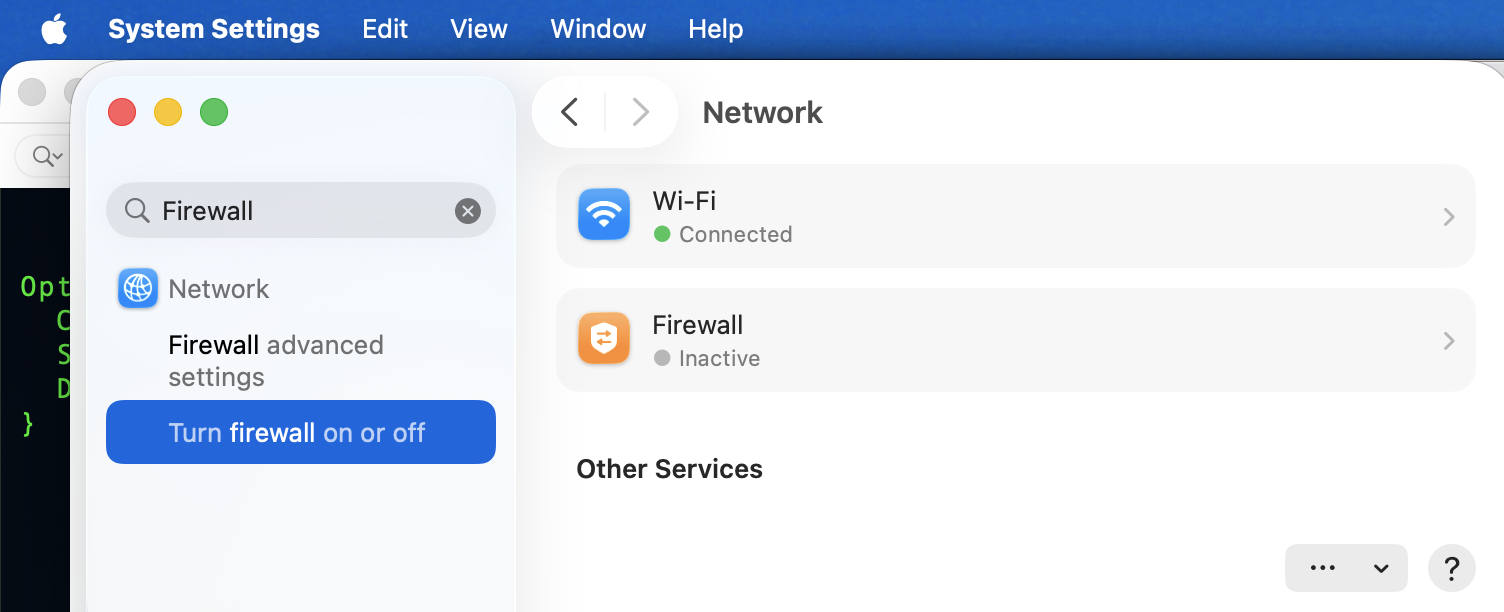
Task: Expand the Firewall row chevron
Action: pyautogui.click(x=1448, y=341)
